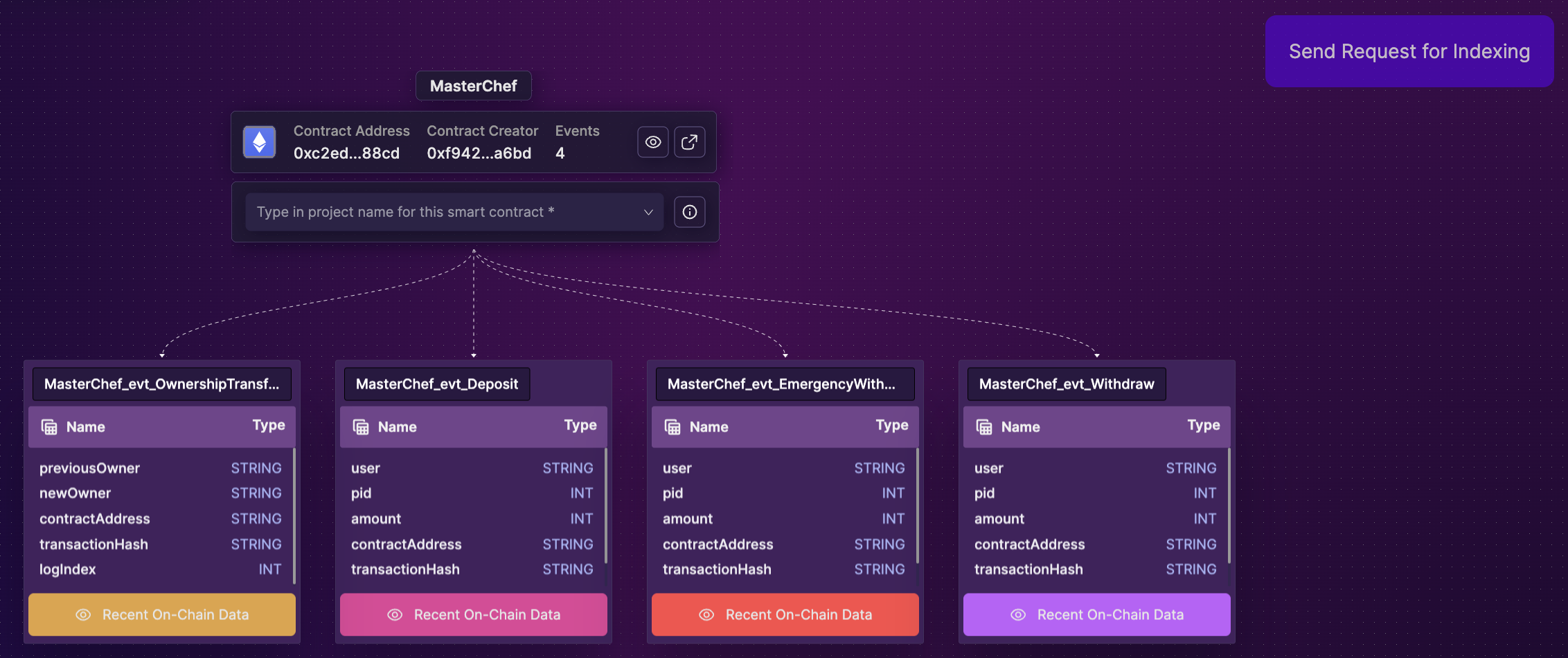Send Request for Indexing

(1409, 51)
